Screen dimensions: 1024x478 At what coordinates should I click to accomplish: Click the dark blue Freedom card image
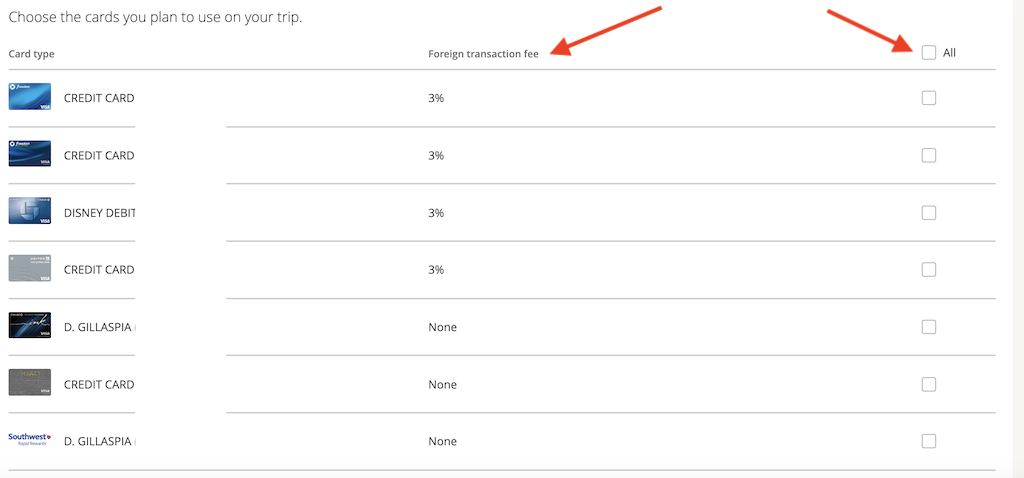tap(30, 154)
